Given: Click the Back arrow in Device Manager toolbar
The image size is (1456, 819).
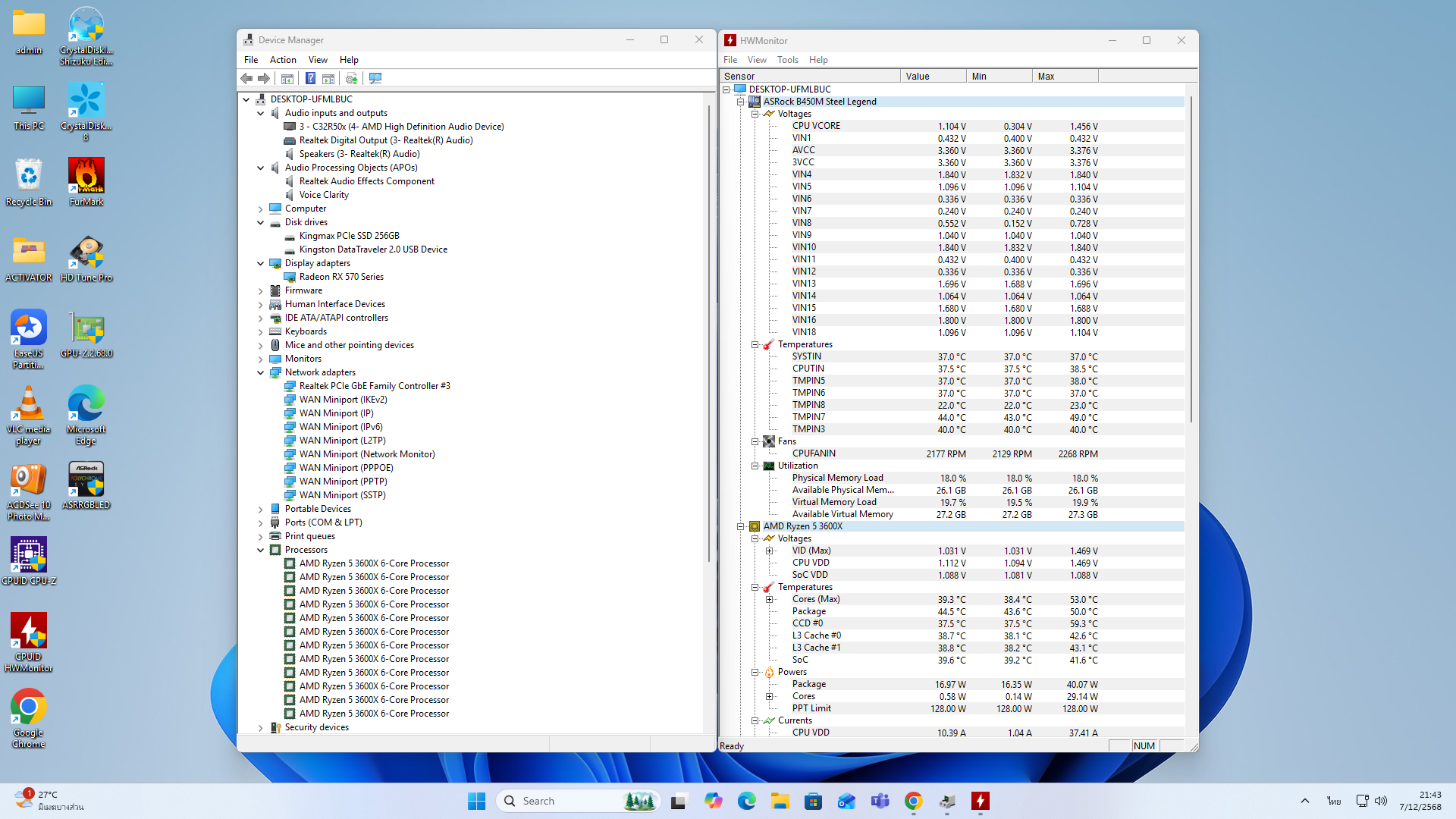Looking at the screenshot, I should [246, 78].
